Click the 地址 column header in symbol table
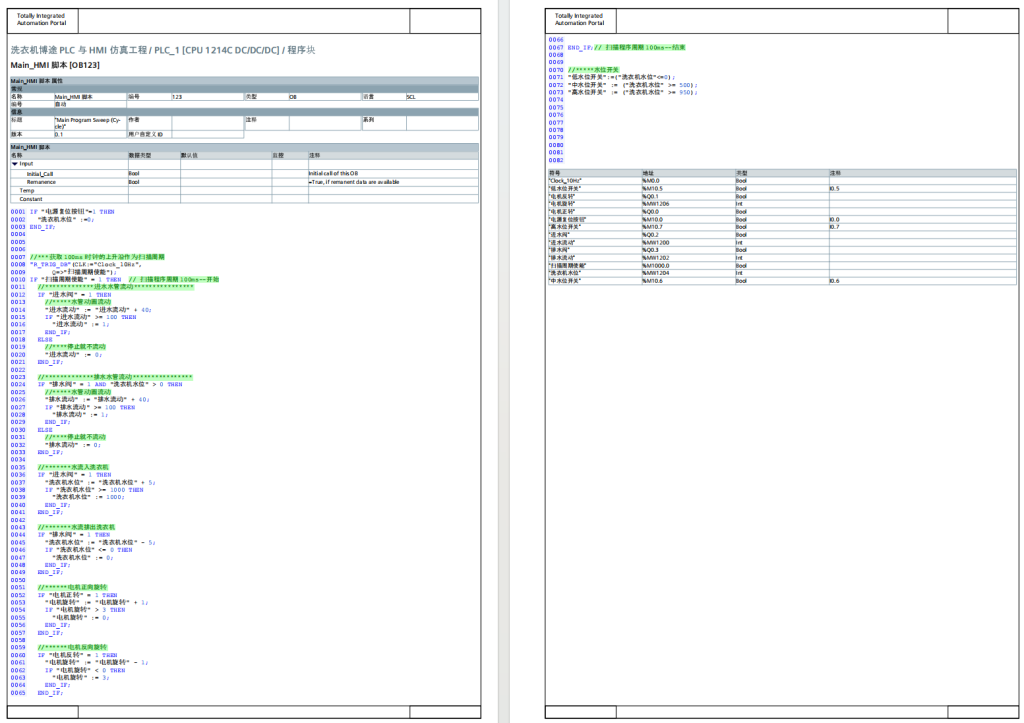Viewport: 1024px width, 723px height. pos(648,173)
